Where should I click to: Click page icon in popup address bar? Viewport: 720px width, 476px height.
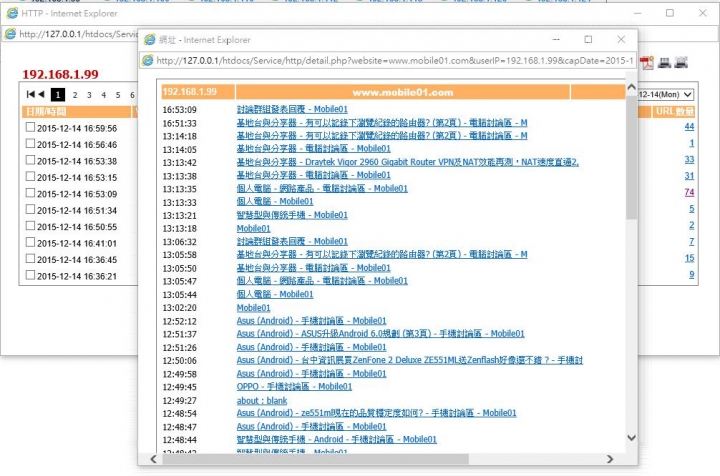(147, 60)
